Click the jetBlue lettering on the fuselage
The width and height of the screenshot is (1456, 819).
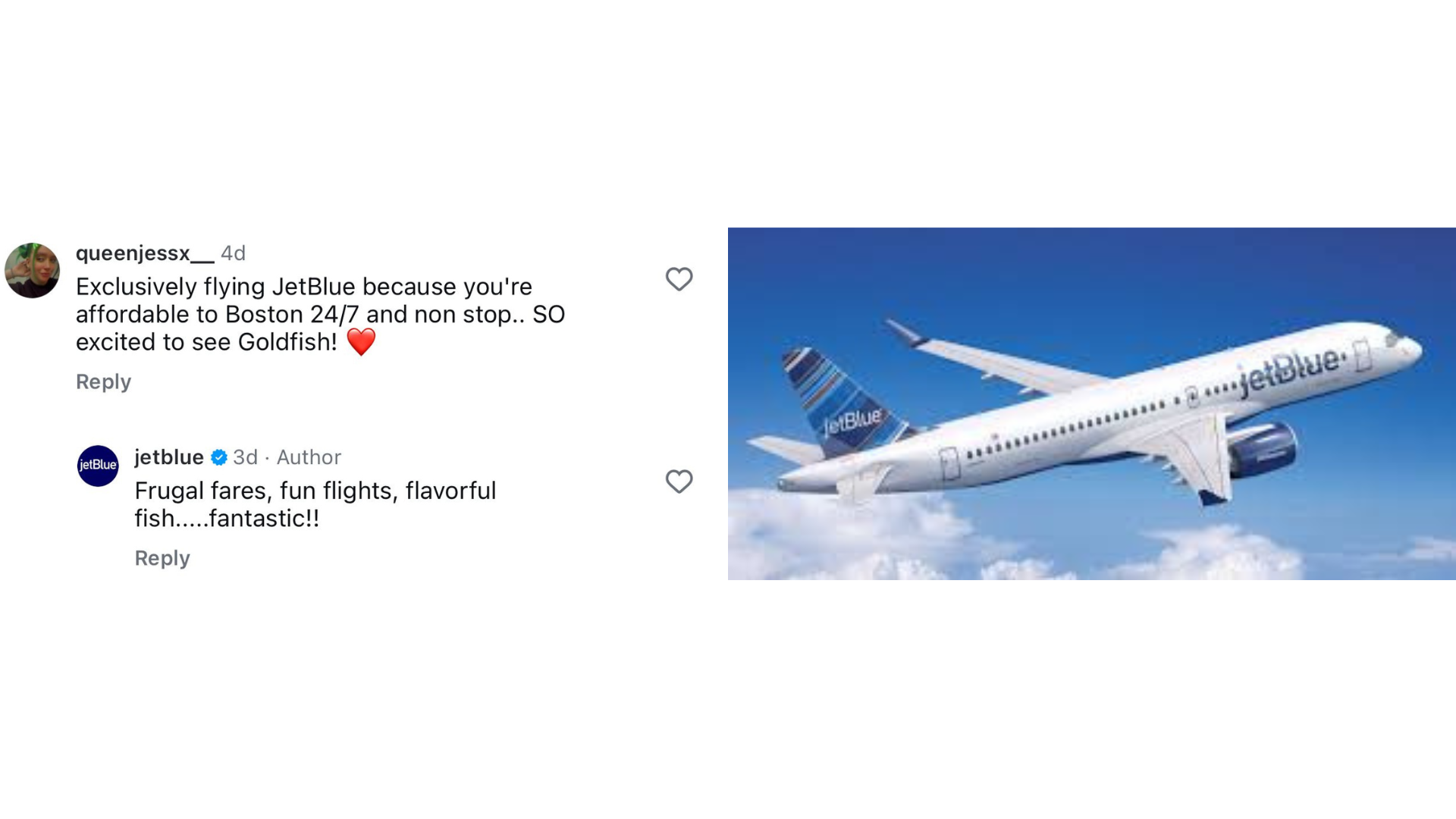click(x=1289, y=370)
